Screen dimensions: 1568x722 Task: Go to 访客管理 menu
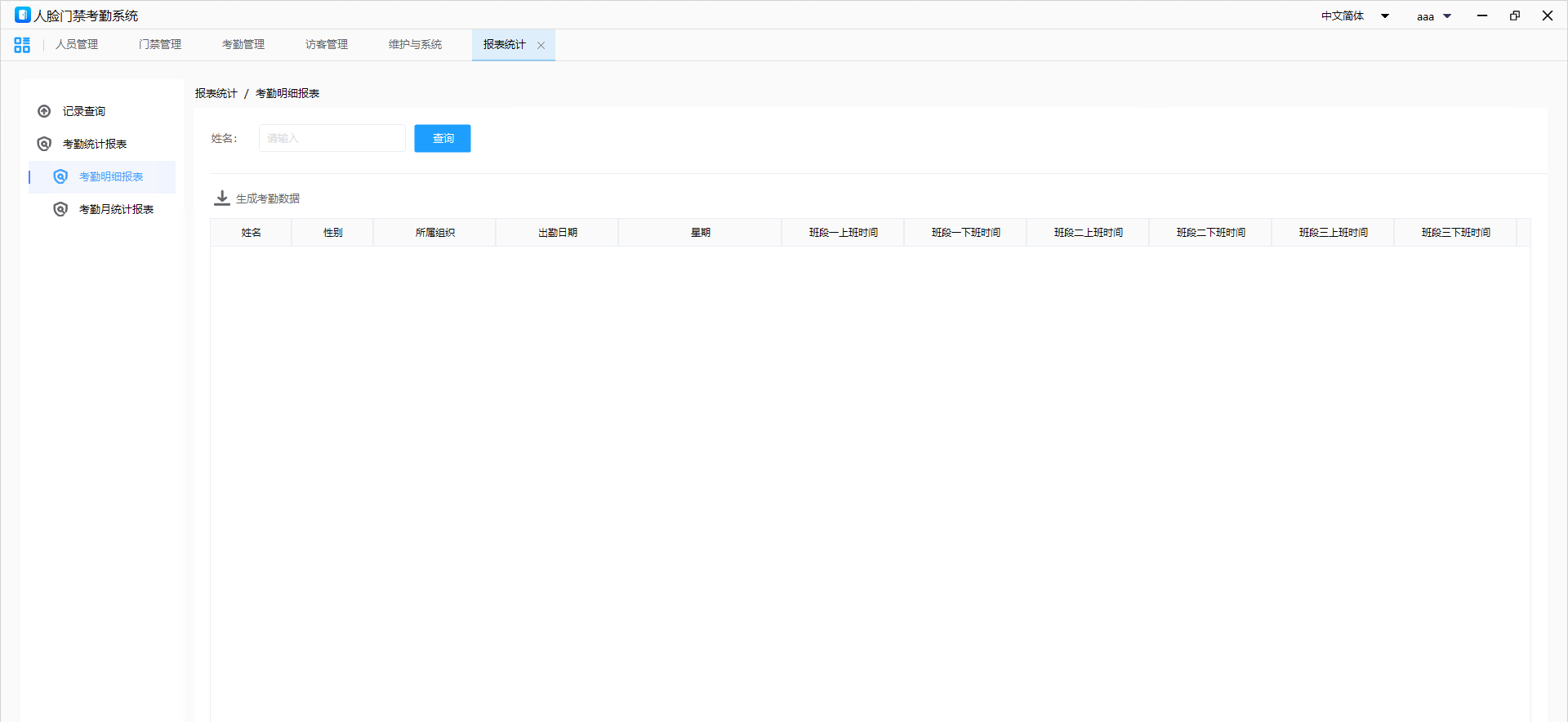tap(327, 44)
